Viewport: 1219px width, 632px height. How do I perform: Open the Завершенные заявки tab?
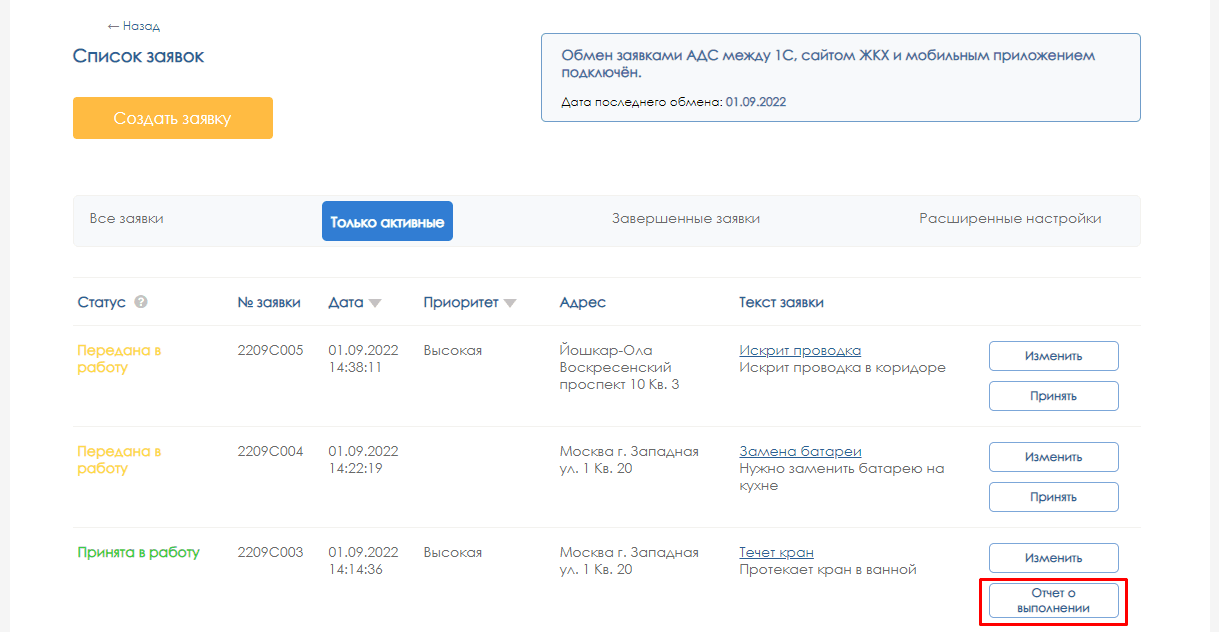click(x=685, y=218)
